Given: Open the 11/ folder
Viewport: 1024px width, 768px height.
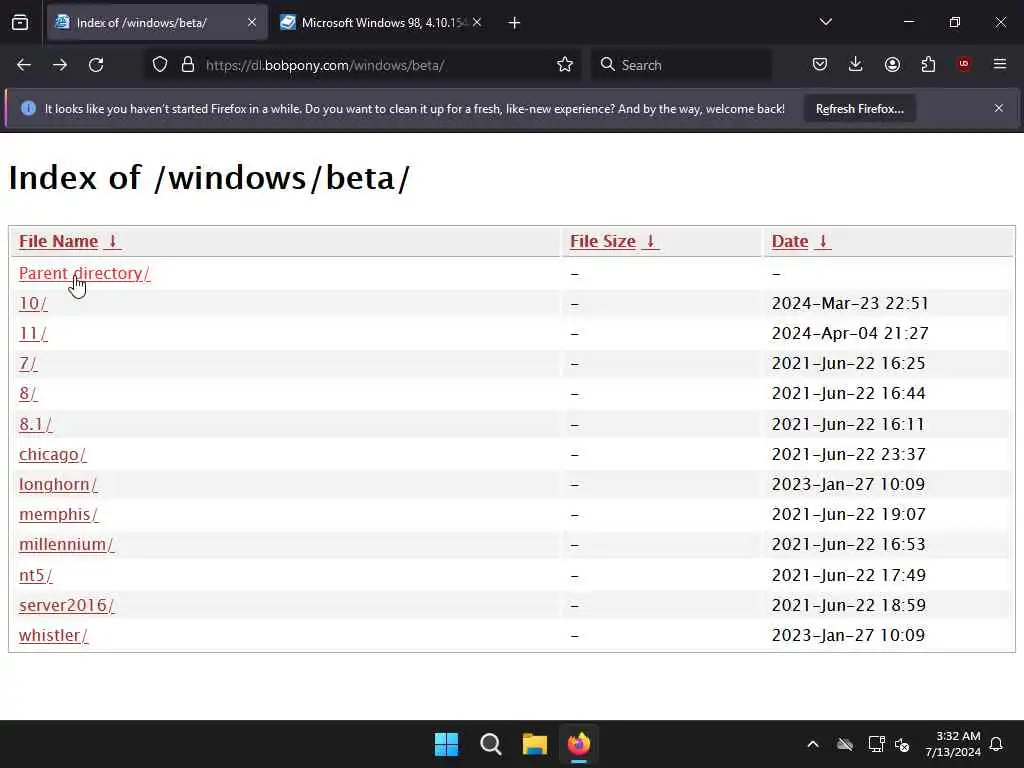Looking at the screenshot, I should [33, 334].
